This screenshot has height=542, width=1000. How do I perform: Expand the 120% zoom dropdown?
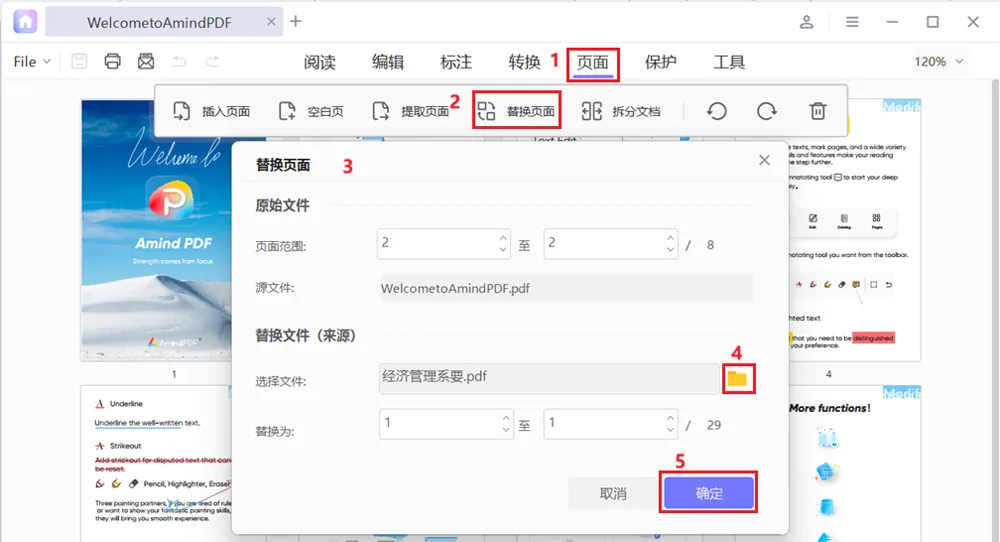tap(939, 61)
